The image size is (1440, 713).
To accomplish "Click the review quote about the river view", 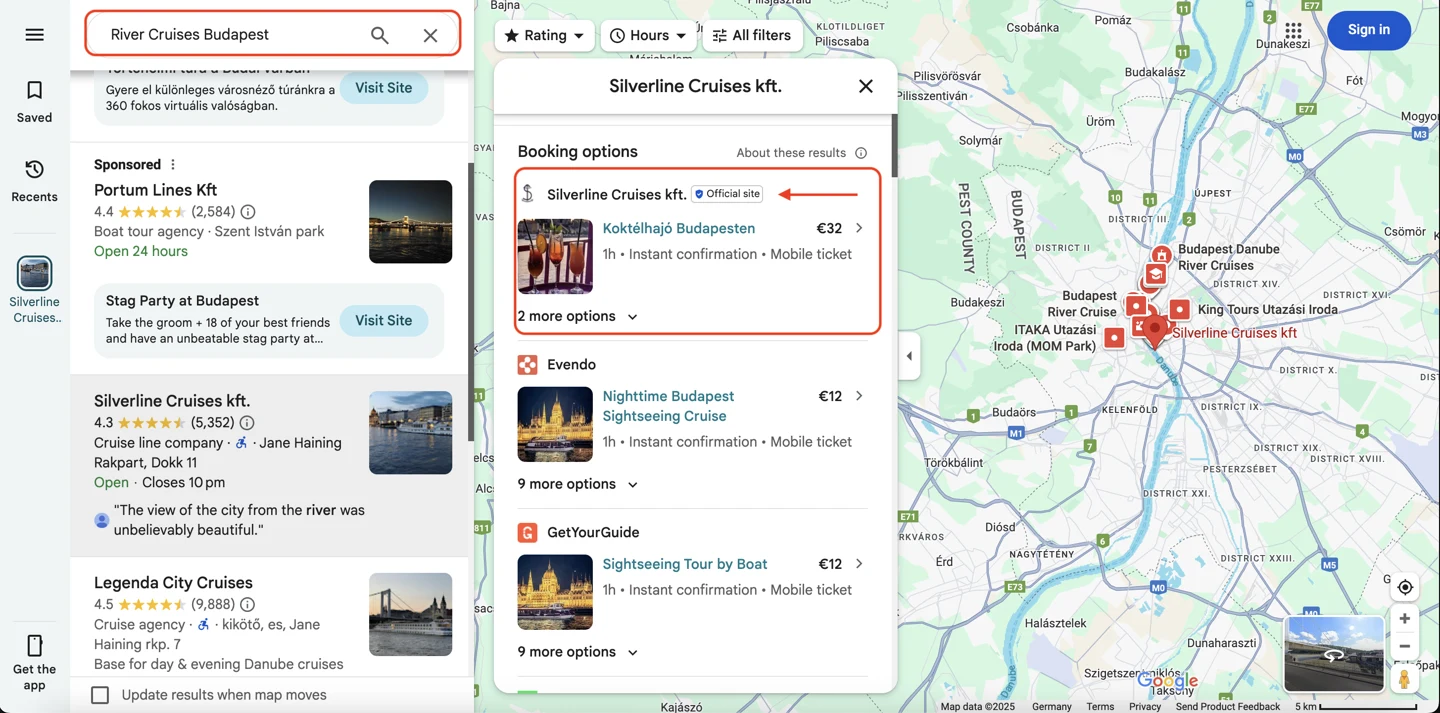I will click(239, 520).
